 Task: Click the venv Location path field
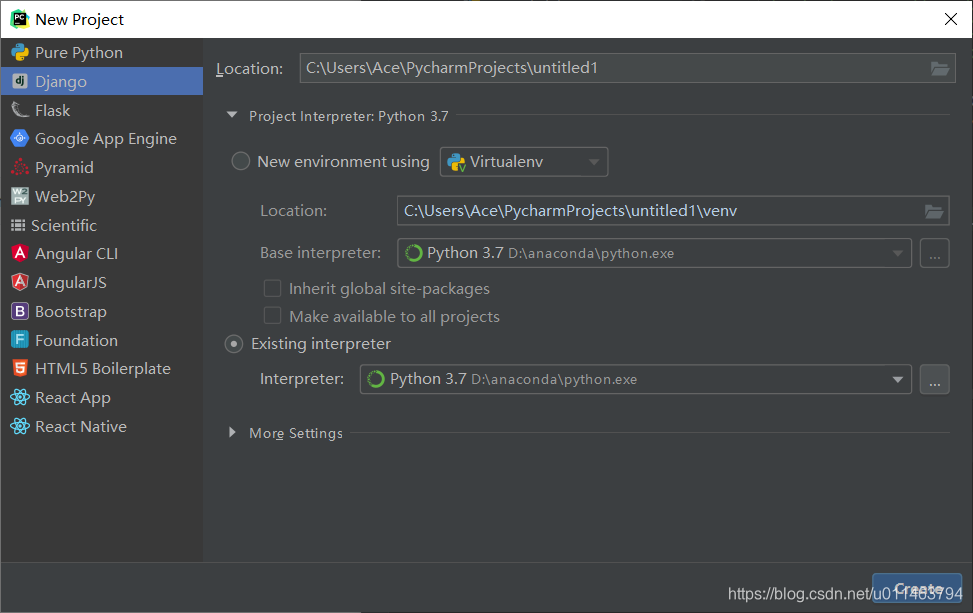(x=673, y=211)
